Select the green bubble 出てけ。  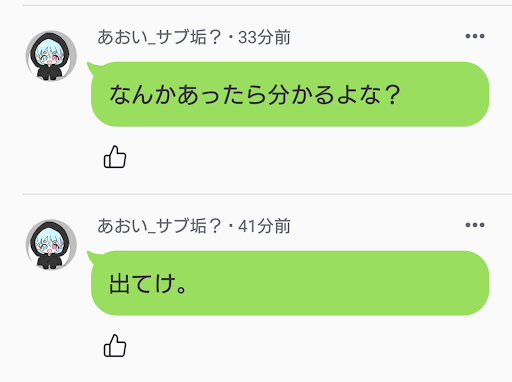[x=289, y=283]
